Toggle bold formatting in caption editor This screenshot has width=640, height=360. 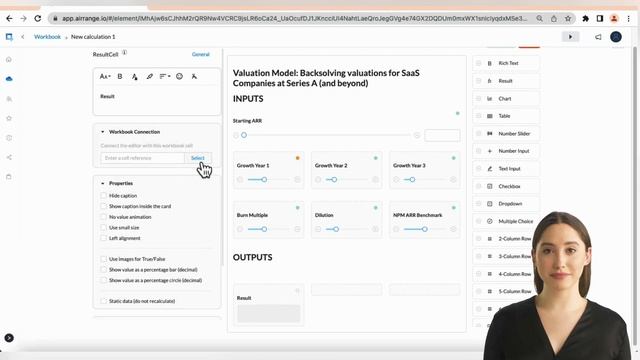120,76
